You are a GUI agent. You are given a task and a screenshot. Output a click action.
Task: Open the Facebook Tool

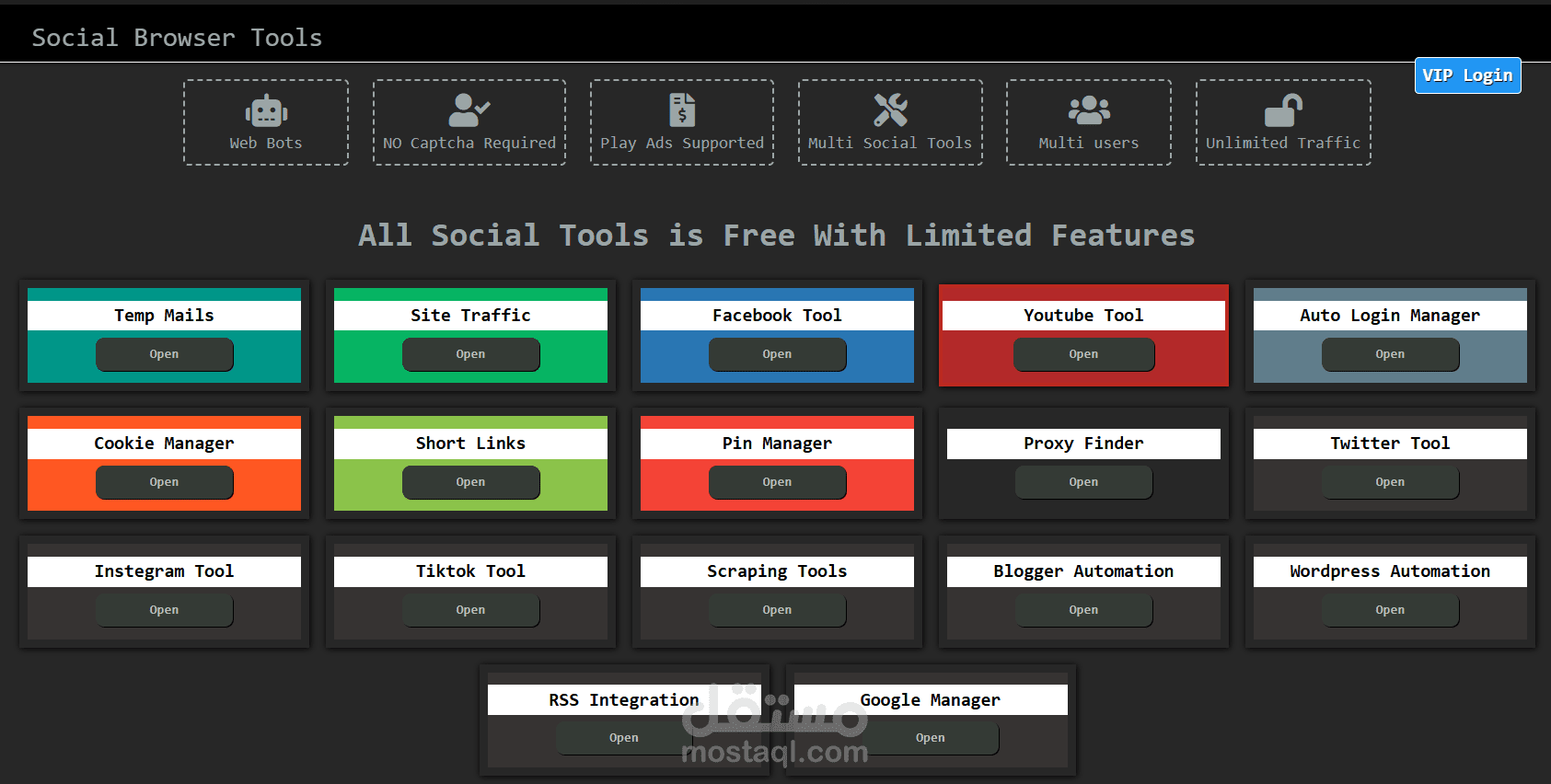(777, 354)
